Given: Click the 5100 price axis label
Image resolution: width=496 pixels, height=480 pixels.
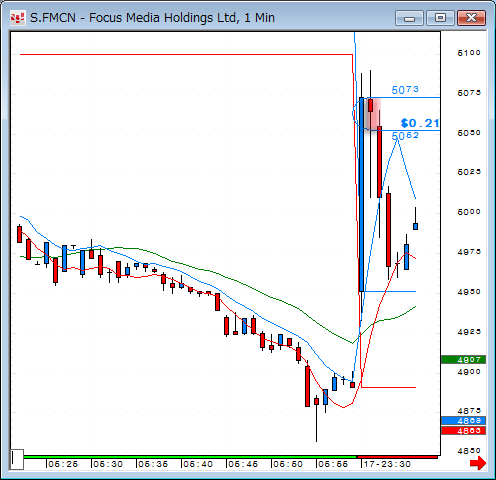Looking at the screenshot, I should point(469,53).
